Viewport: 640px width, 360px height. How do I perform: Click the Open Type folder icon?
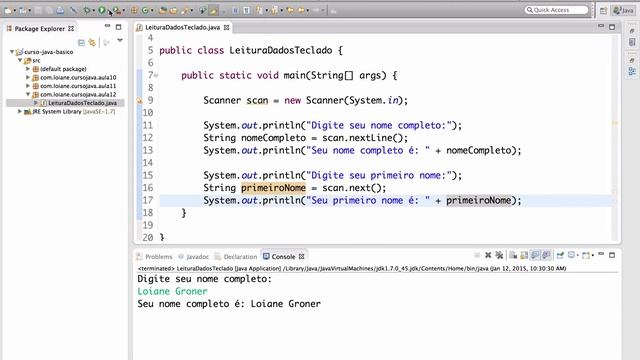click(x=162, y=10)
